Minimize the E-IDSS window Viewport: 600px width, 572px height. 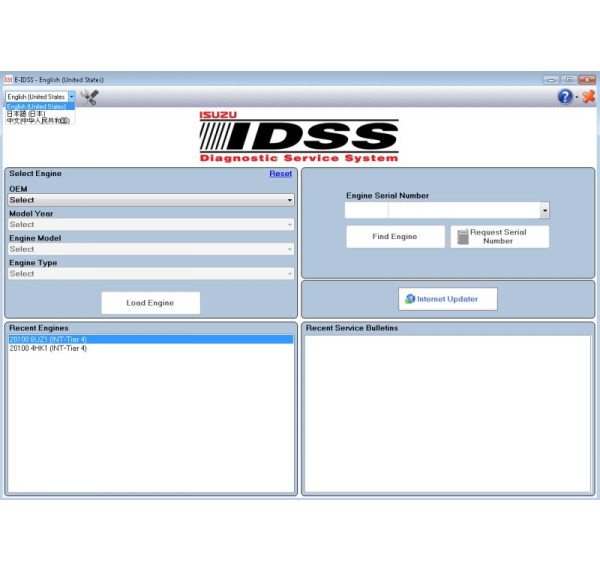(x=550, y=80)
